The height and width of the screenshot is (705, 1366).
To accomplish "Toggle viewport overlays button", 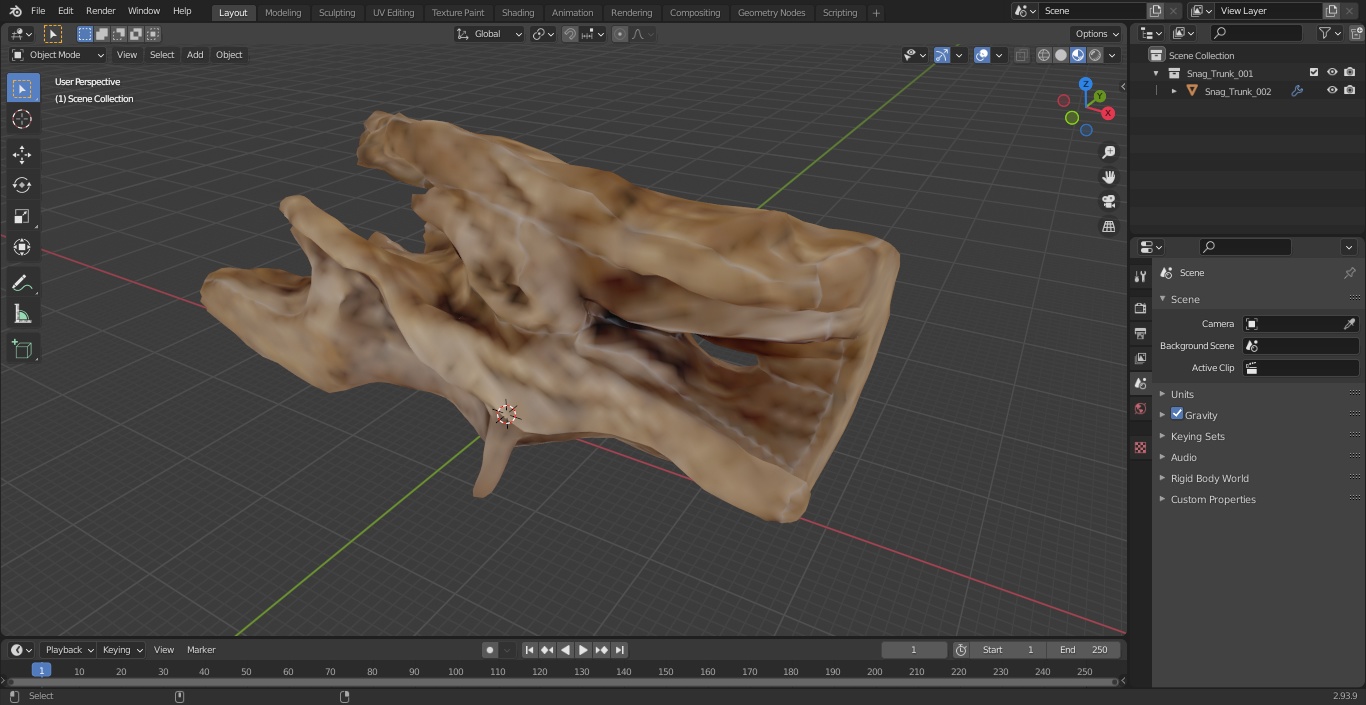I will pyautogui.click(x=982, y=55).
